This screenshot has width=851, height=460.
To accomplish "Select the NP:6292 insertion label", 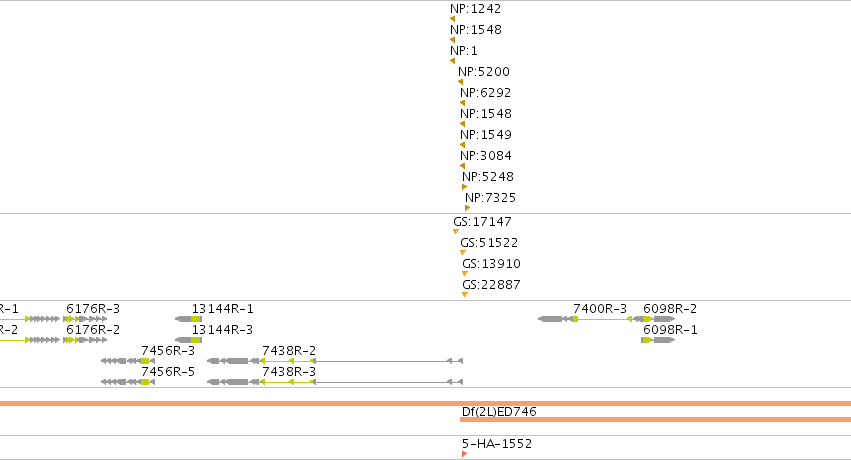I will [x=486, y=93].
